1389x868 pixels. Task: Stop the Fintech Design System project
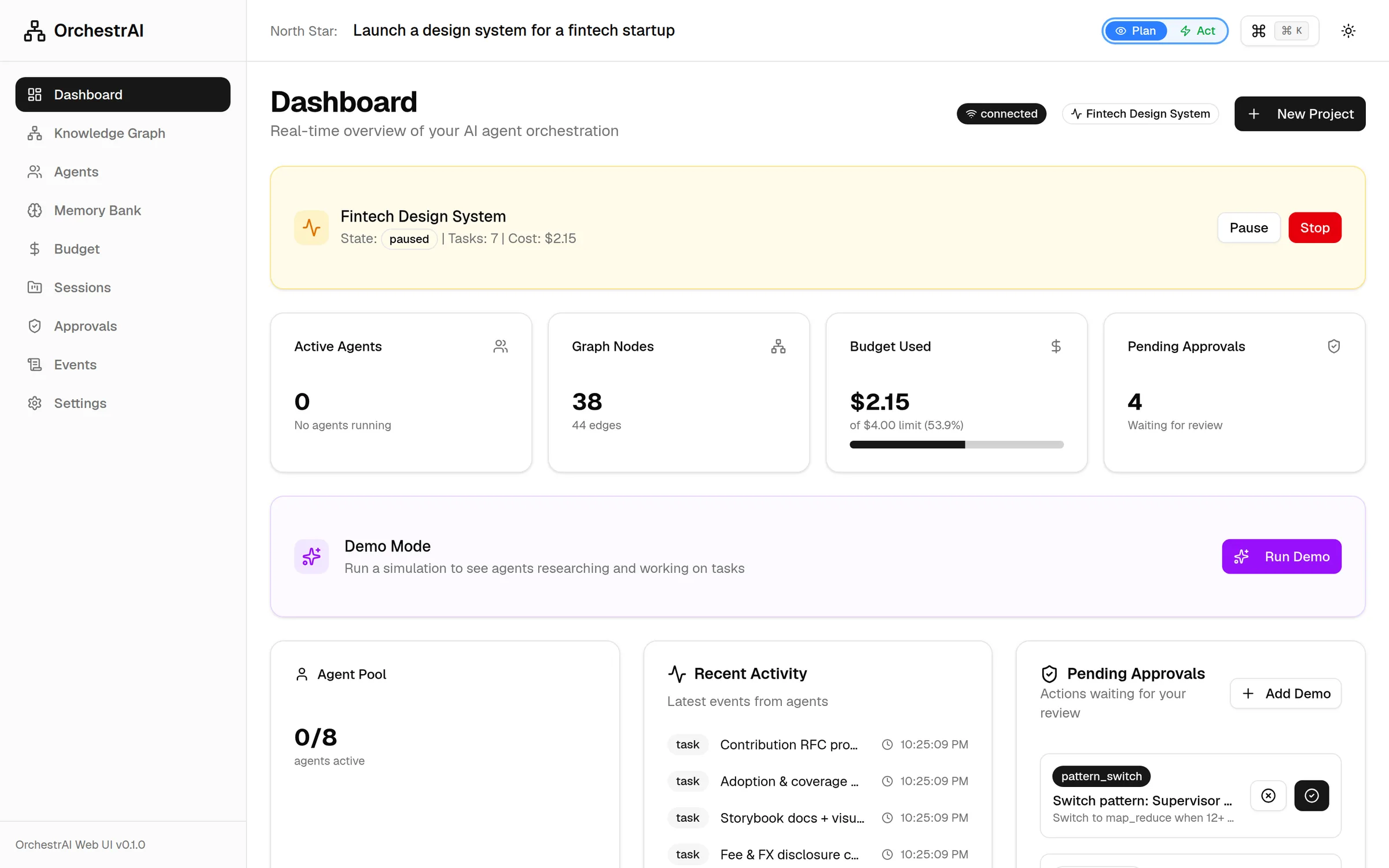coord(1315,227)
